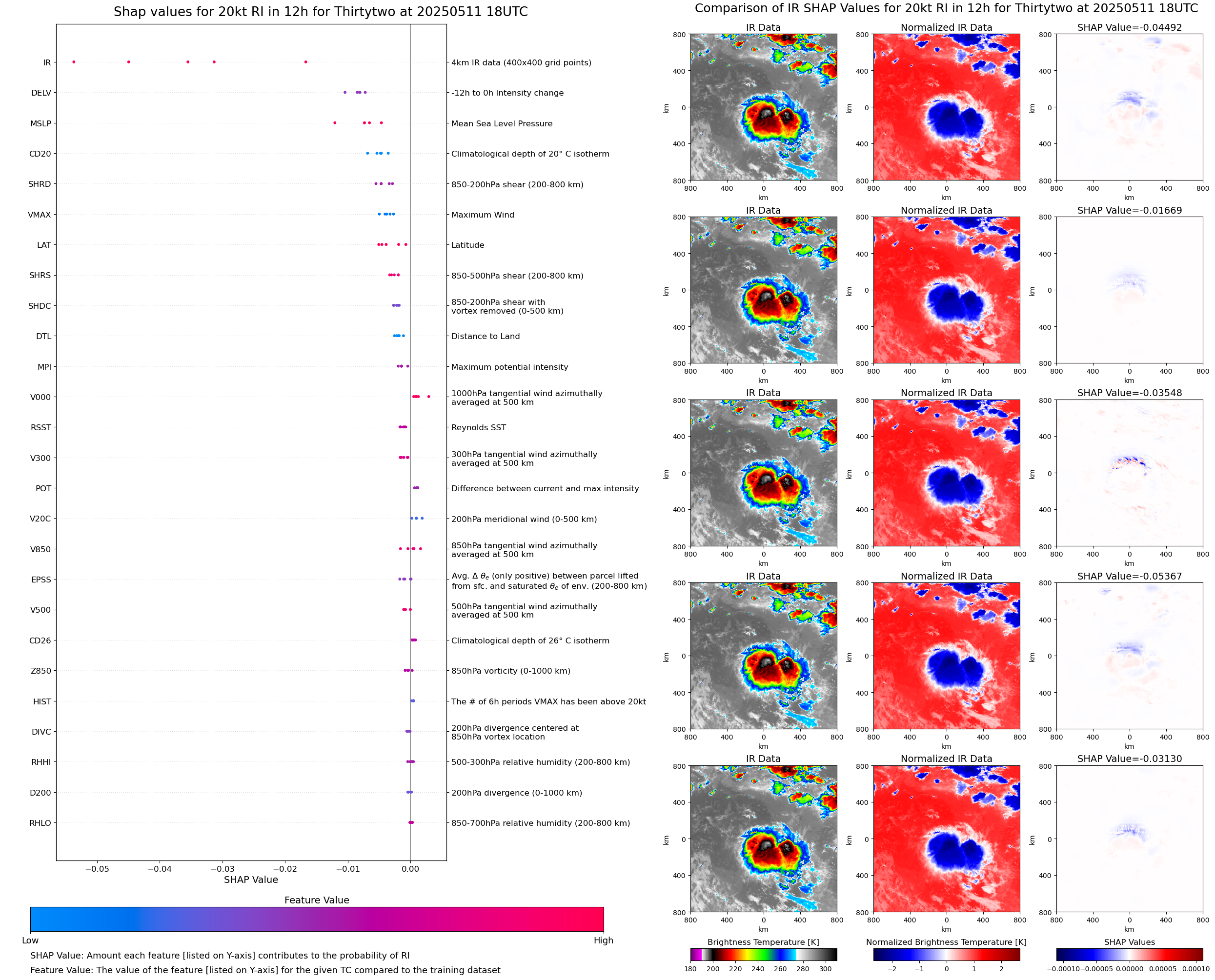This screenshot has height=980, width=1215.
Task: Click the top IR Data satellite image
Action: (x=763, y=107)
